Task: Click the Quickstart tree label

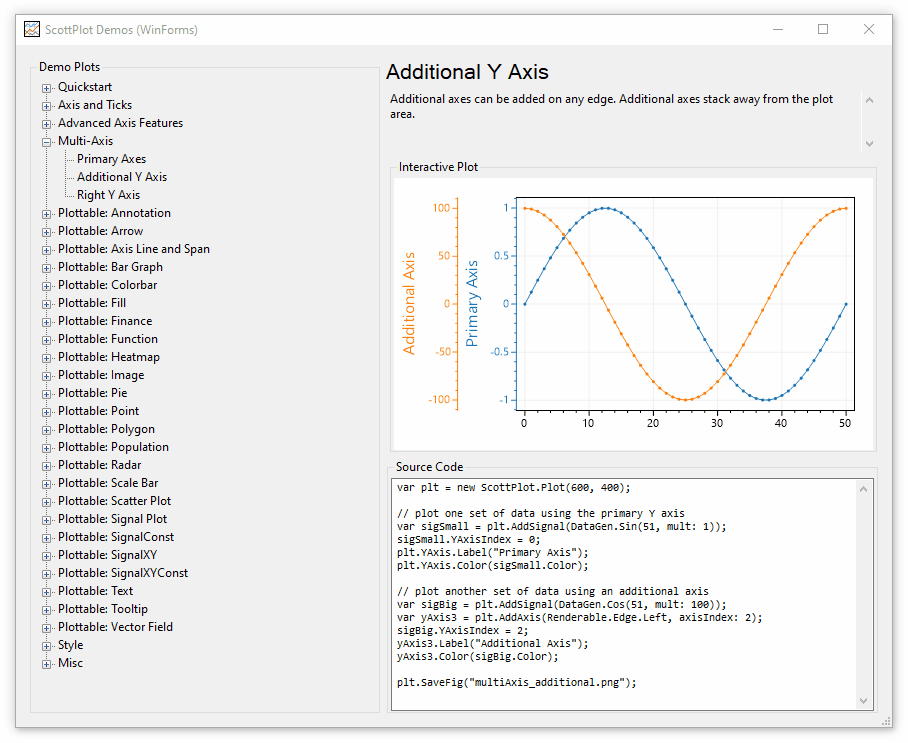Action: (85, 87)
